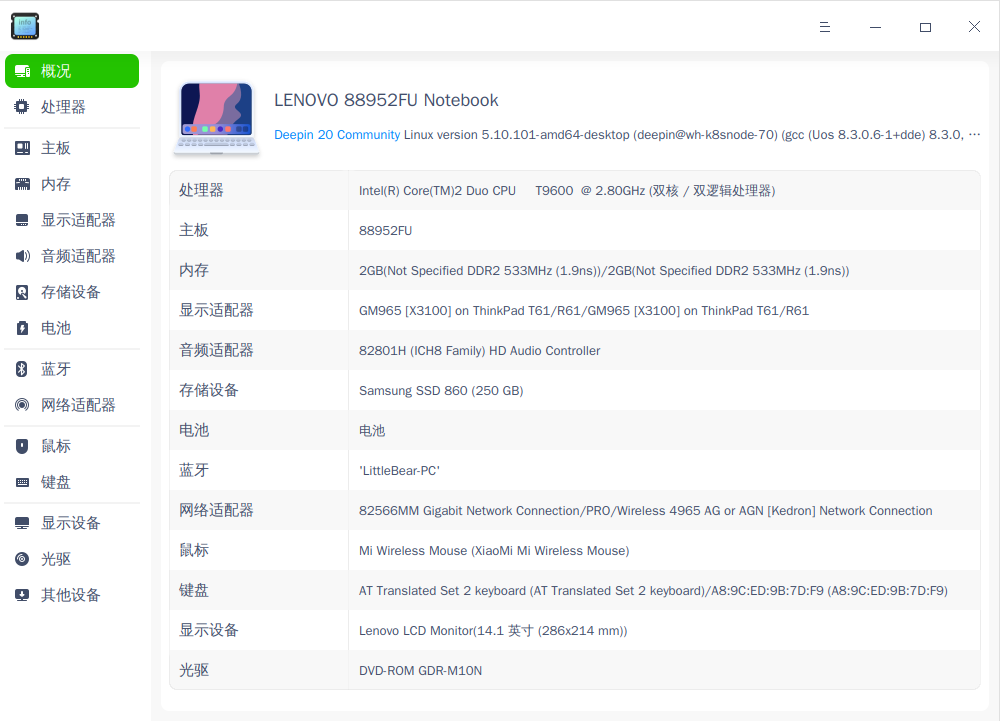
Task: Click the 显示适配器 graphics card icon
Action: (22, 220)
